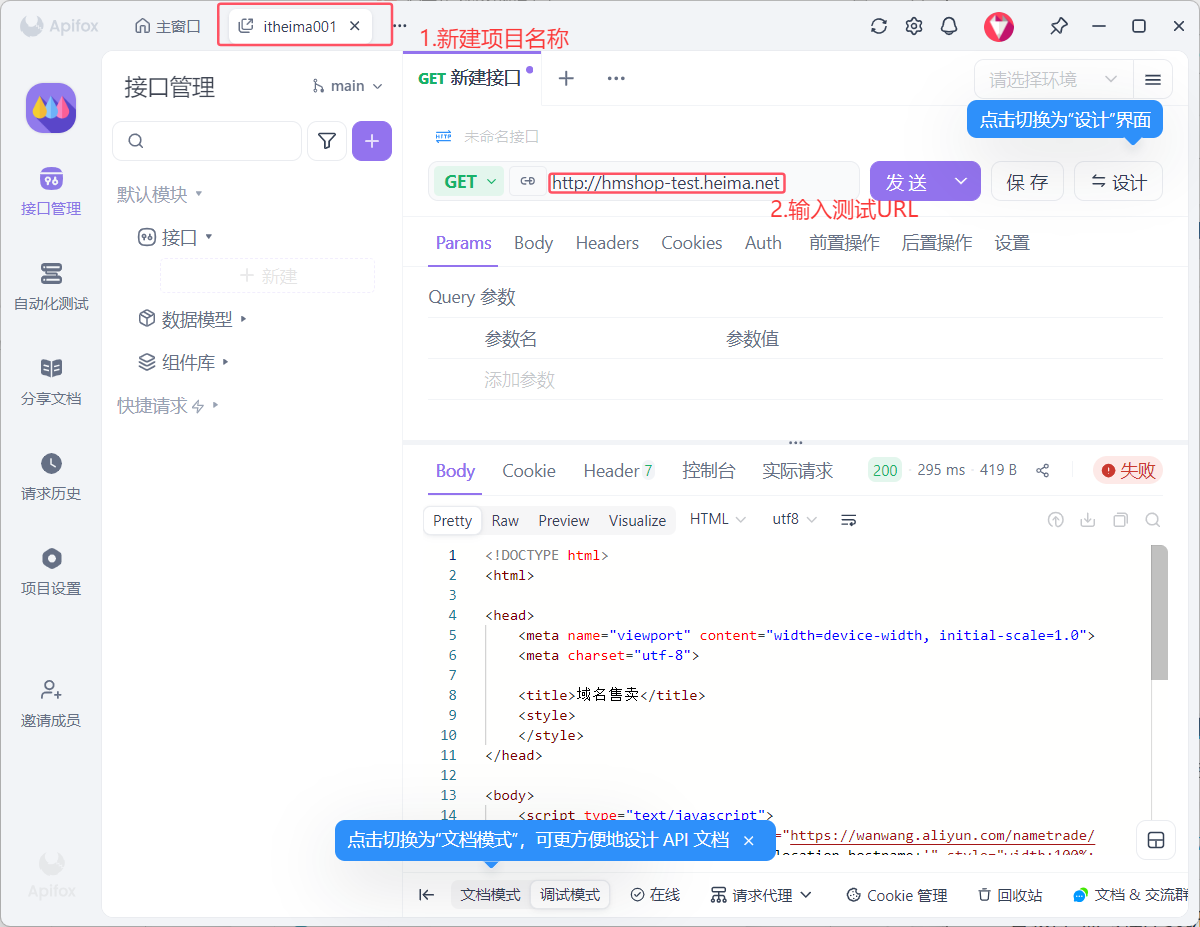Click the URL input field

[703, 182]
